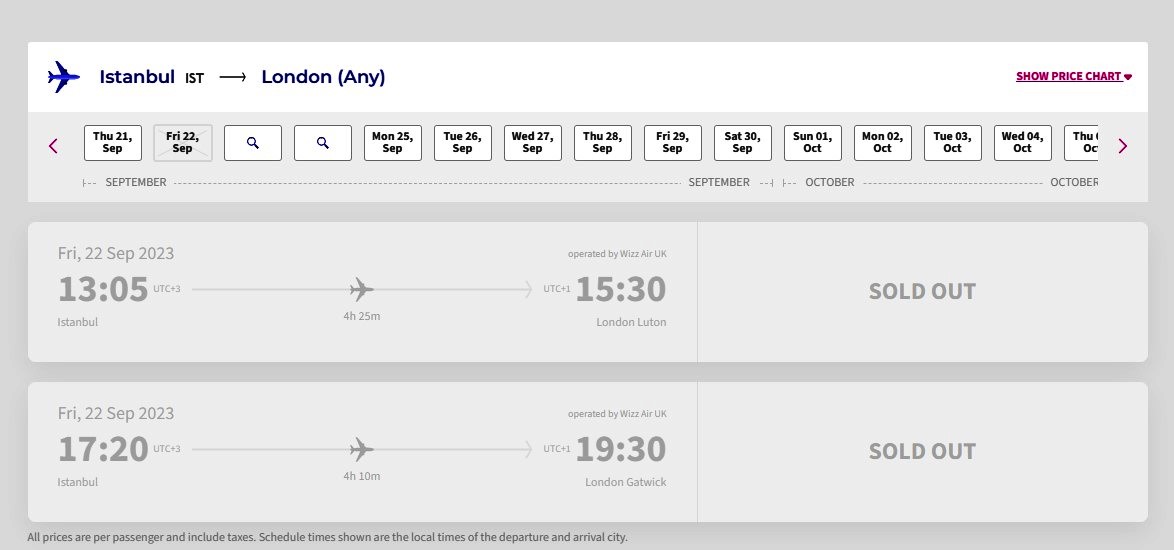
Task: Select the crossed-out Fri 22, Sep date
Action: pyautogui.click(x=183, y=143)
